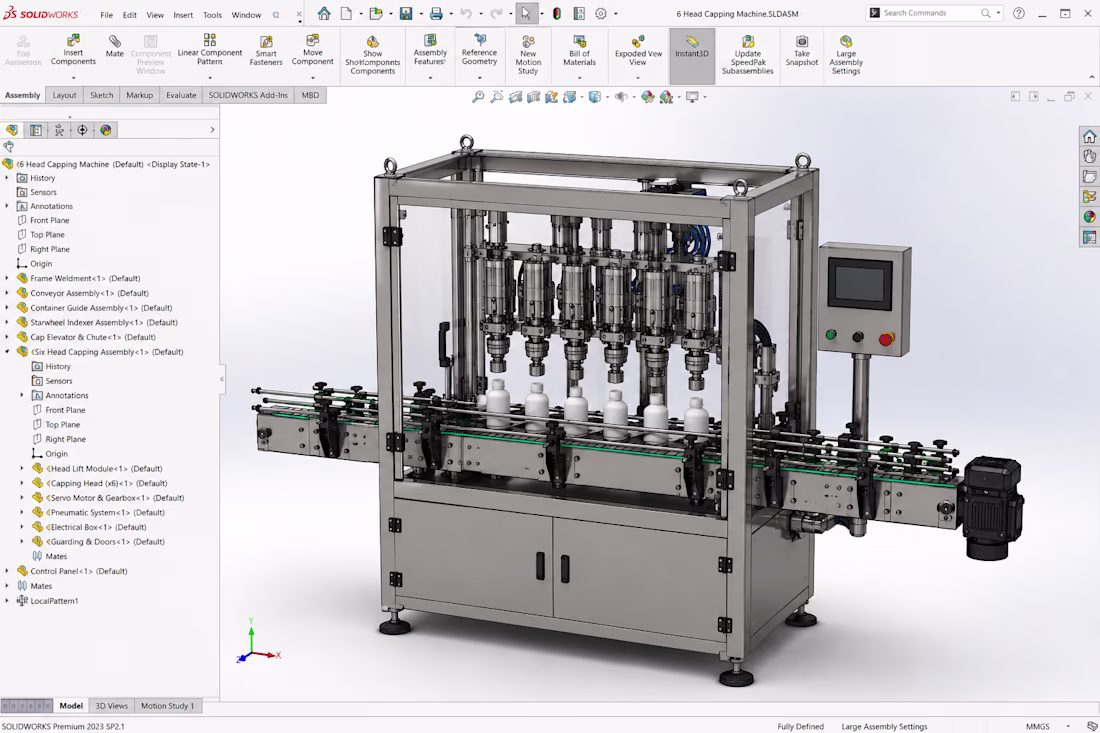Expand the FeatureManager panel tabs chevron
This screenshot has height=733, width=1100.
[212, 130]
